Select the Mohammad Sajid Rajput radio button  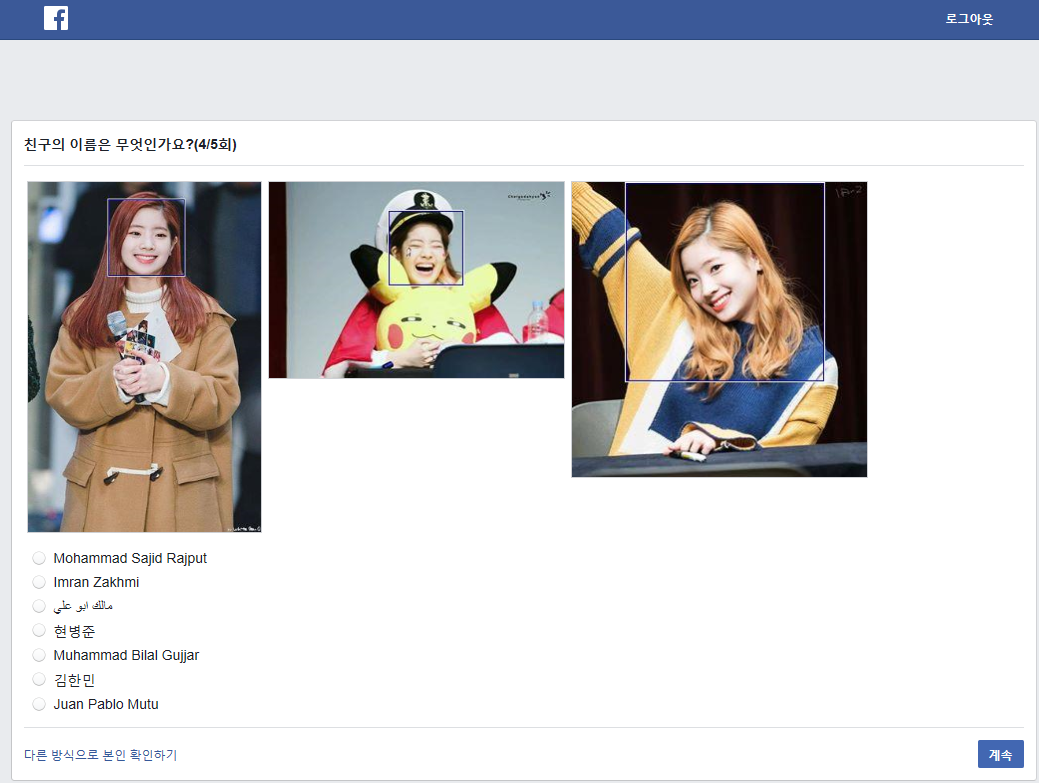click(x=39, y=558)
